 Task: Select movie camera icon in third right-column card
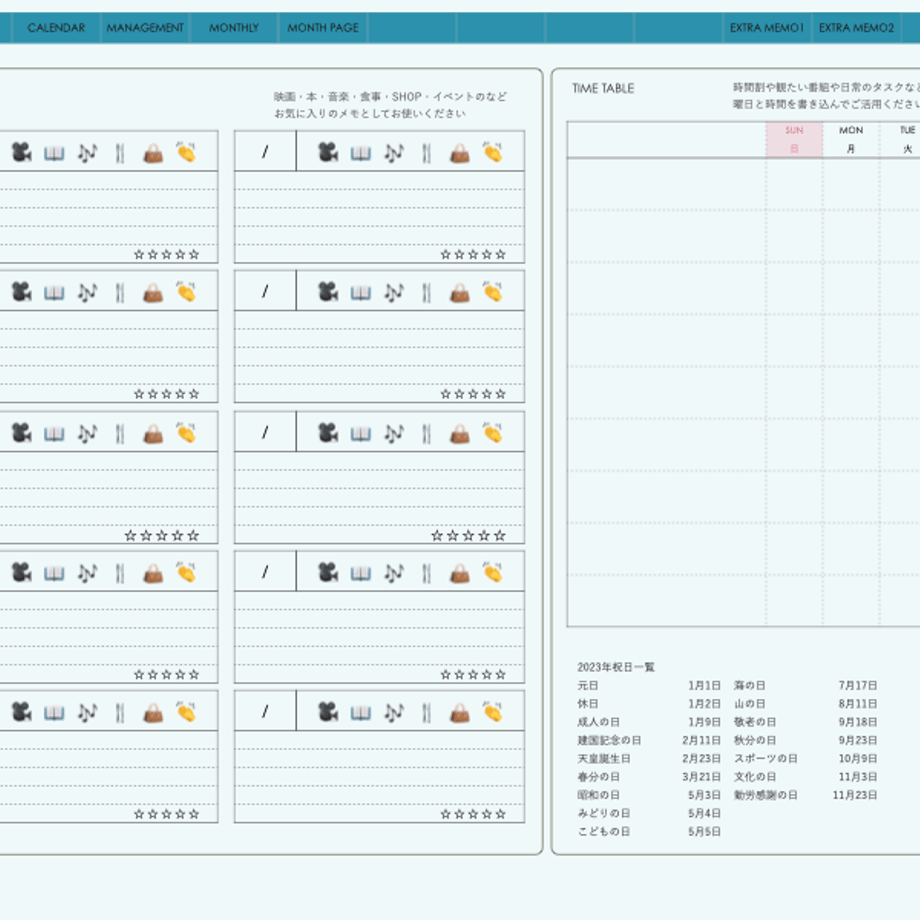pyautogui.click(x=328, y=433)
